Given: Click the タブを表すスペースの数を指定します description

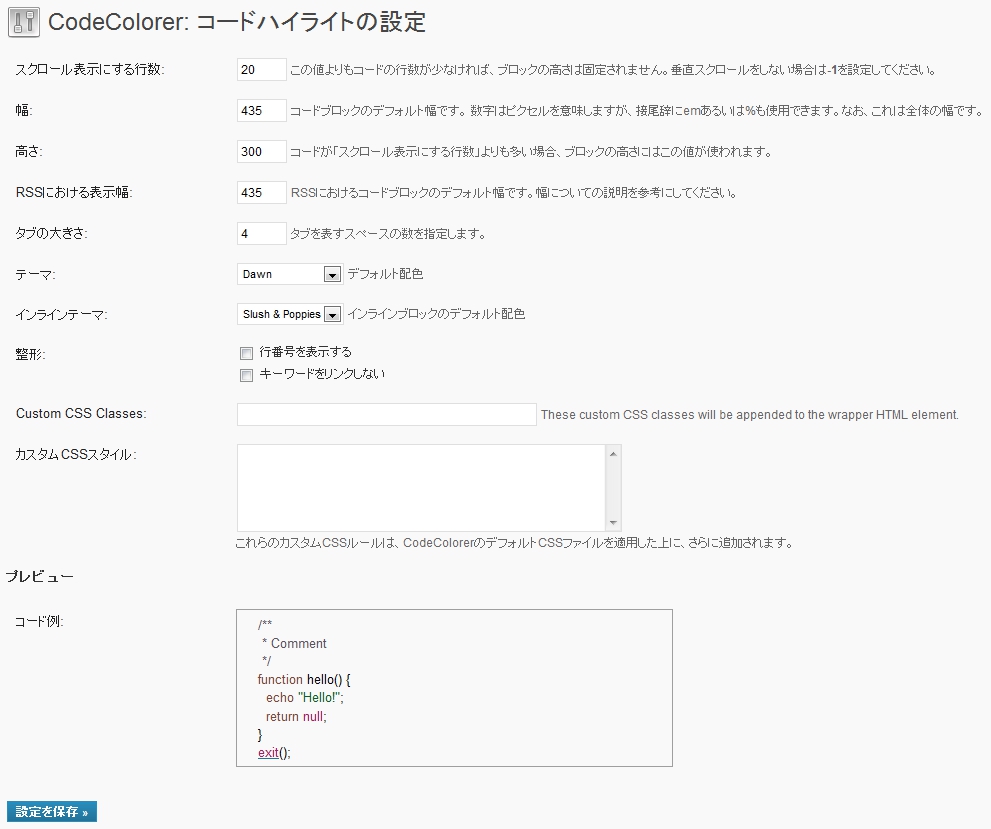Looking at the screenshot, I should (x=388, y=234).
